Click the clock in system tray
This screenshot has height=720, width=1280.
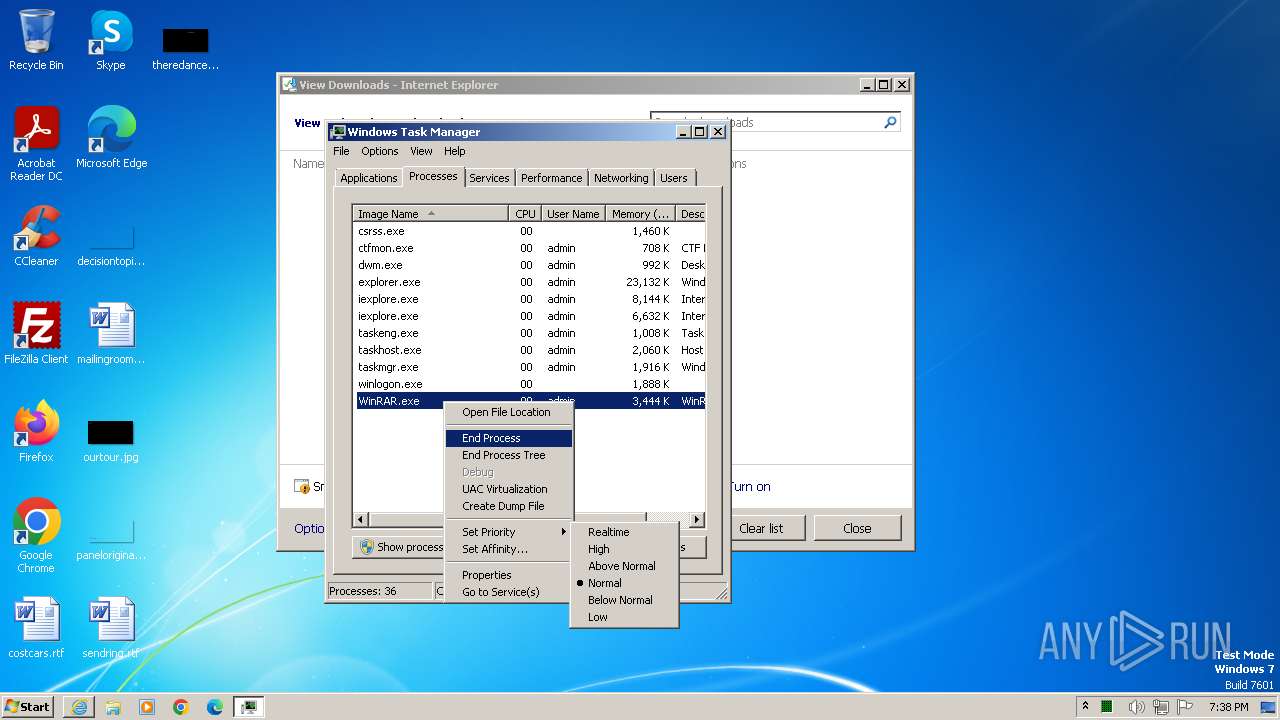(x=1228, y=707)
